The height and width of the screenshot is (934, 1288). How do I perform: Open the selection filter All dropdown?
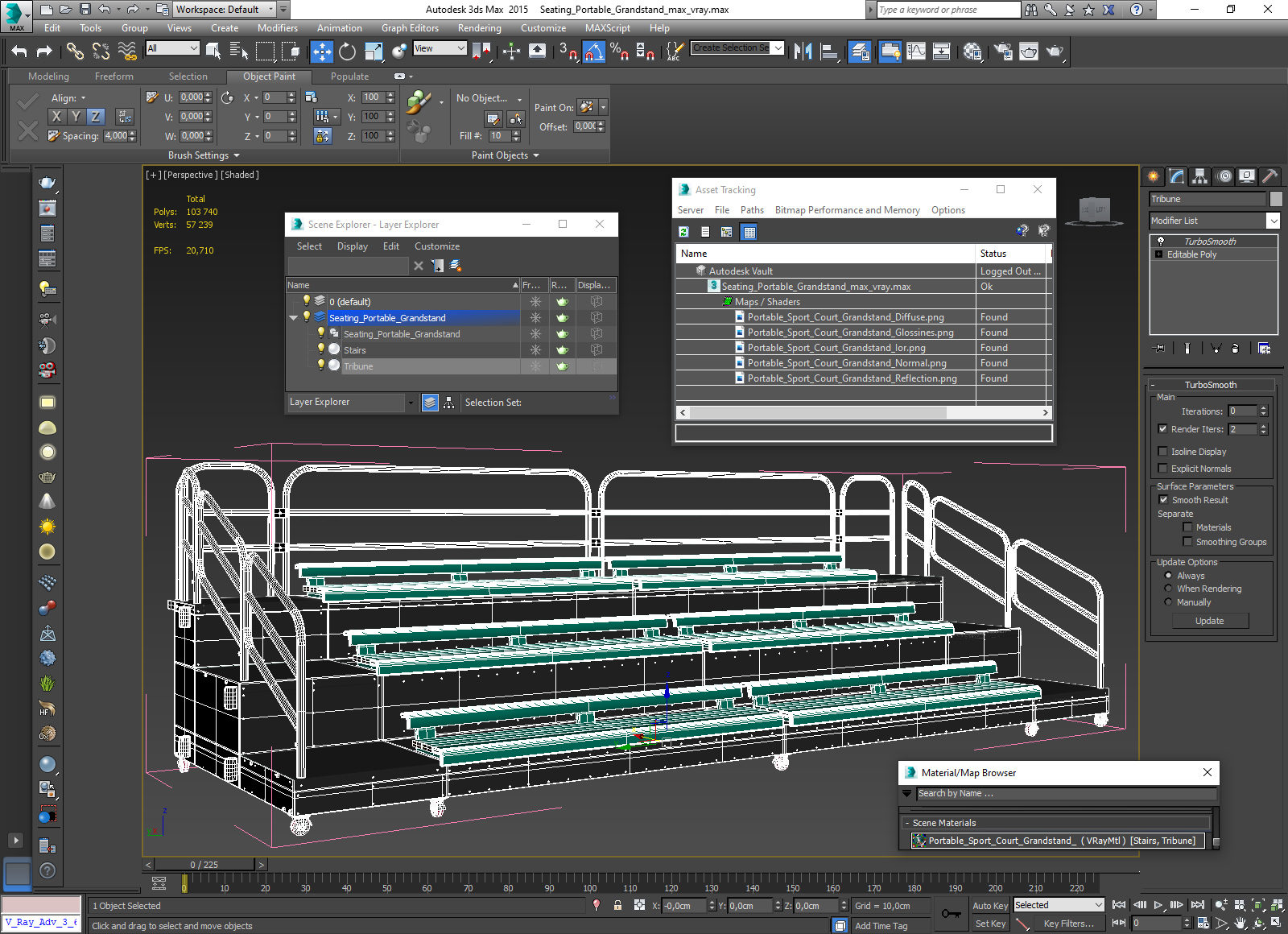pos(172,48)
